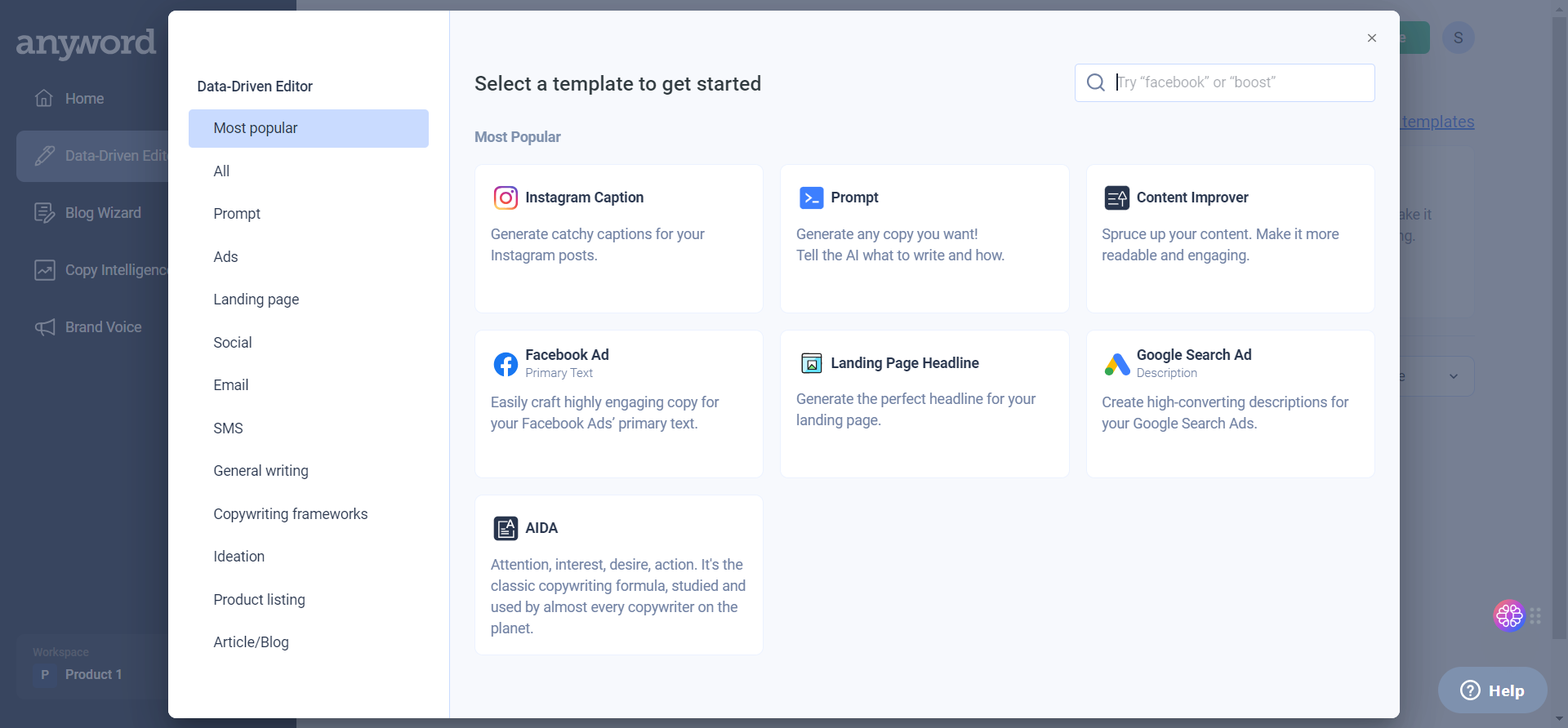This screenshot has height=728, width=1568.
Task: Click the anyword logo
Action: pos(86,43)
